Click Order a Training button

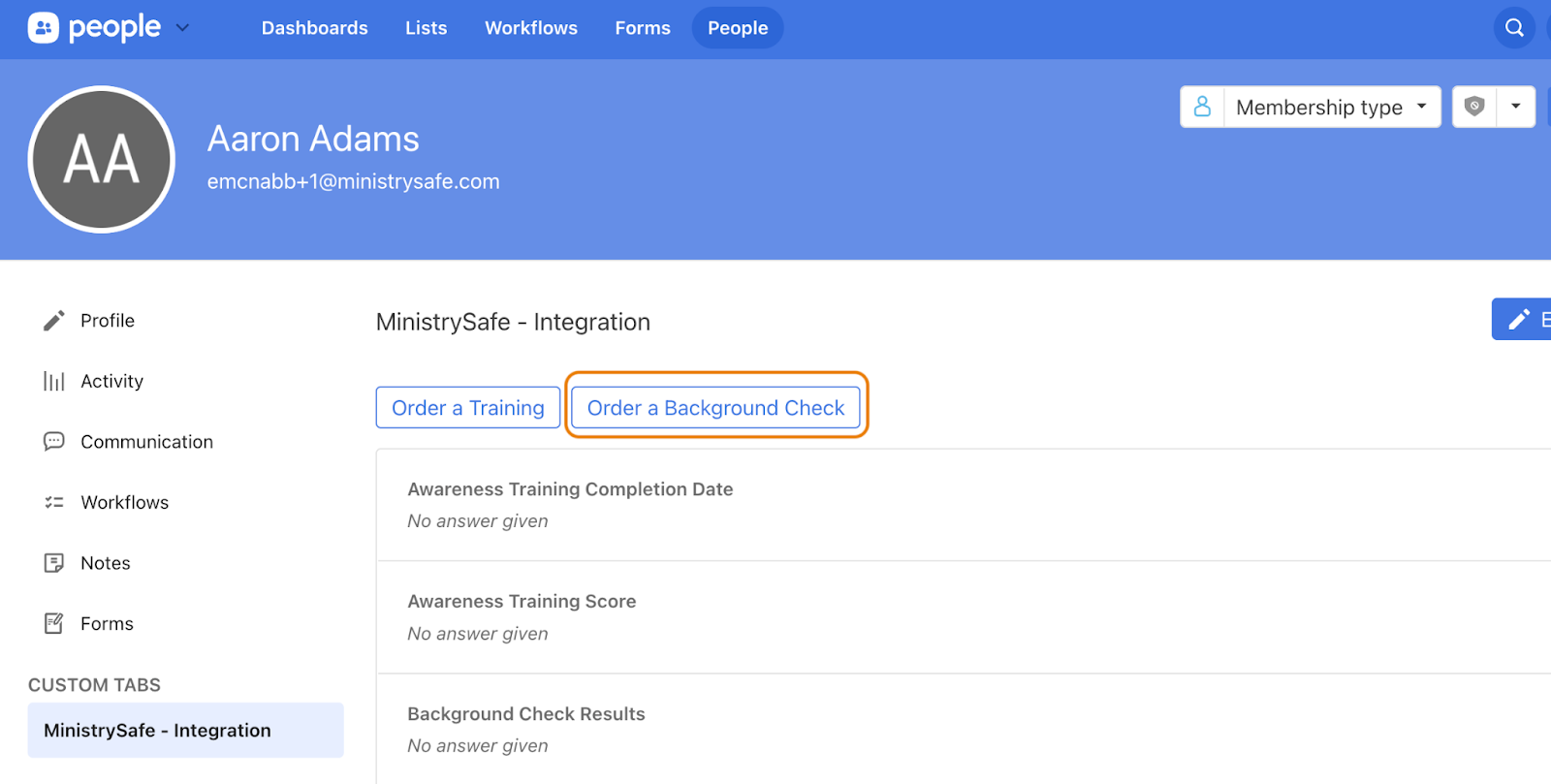click(467, 408)
